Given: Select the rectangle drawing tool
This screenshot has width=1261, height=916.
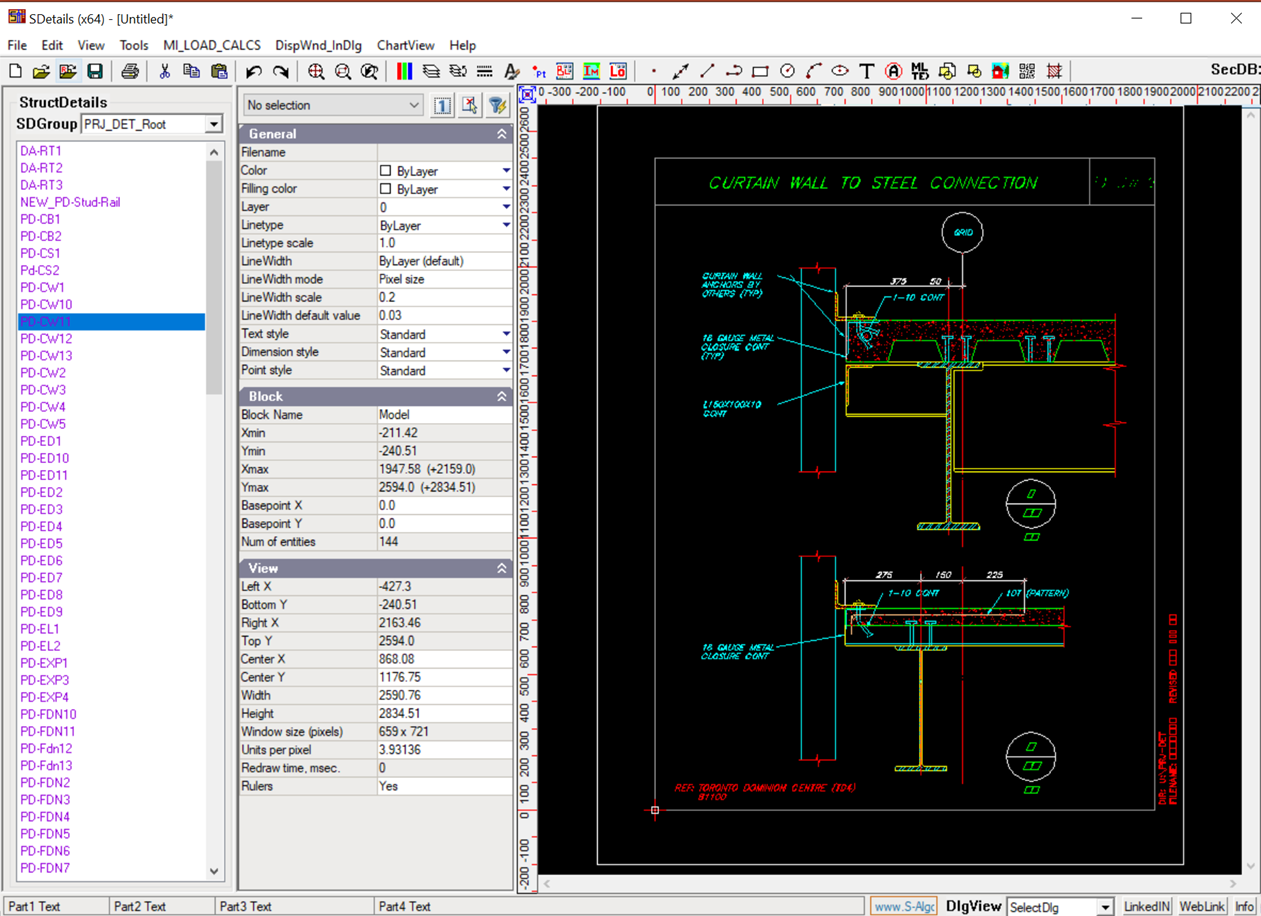Looking at the screenshot, I should [x=760, y=71].
